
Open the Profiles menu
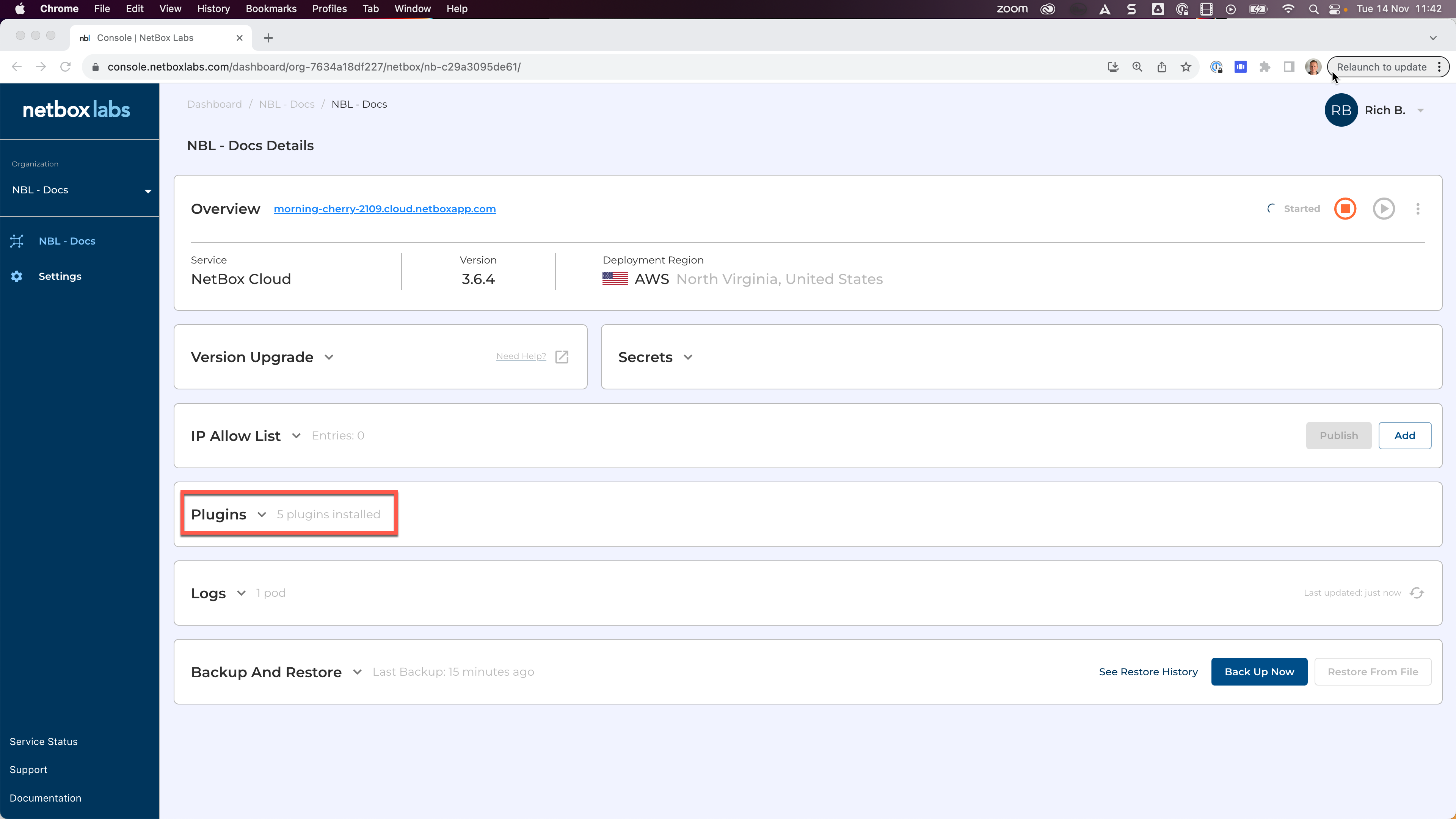pyautogui.click(x=329, y=8)
